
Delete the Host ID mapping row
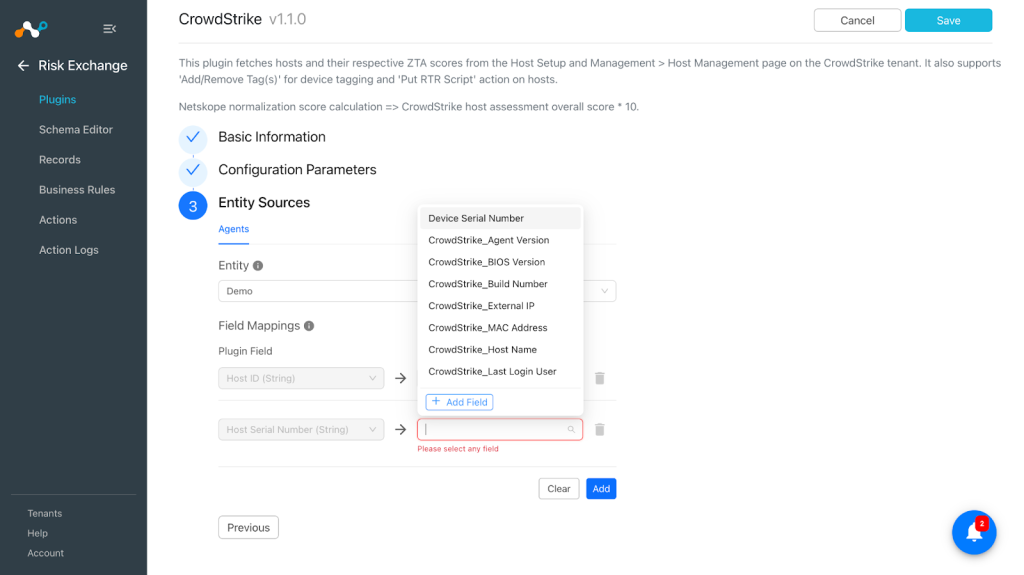pos(600,378)
